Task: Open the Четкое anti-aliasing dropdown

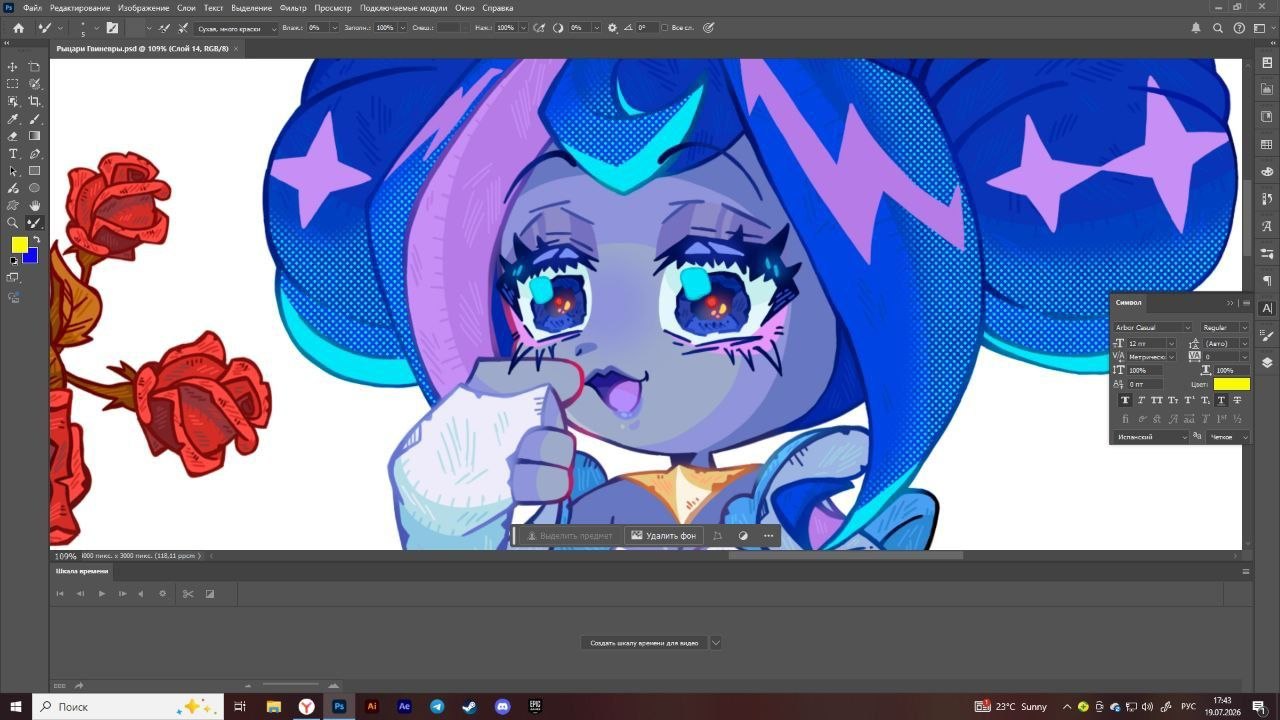Action: 1229,437
